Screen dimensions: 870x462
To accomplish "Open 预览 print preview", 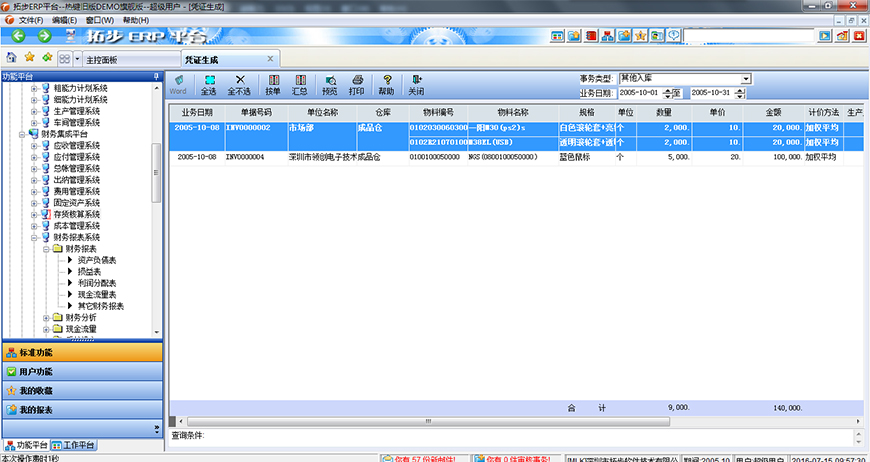I will point(329,85).
